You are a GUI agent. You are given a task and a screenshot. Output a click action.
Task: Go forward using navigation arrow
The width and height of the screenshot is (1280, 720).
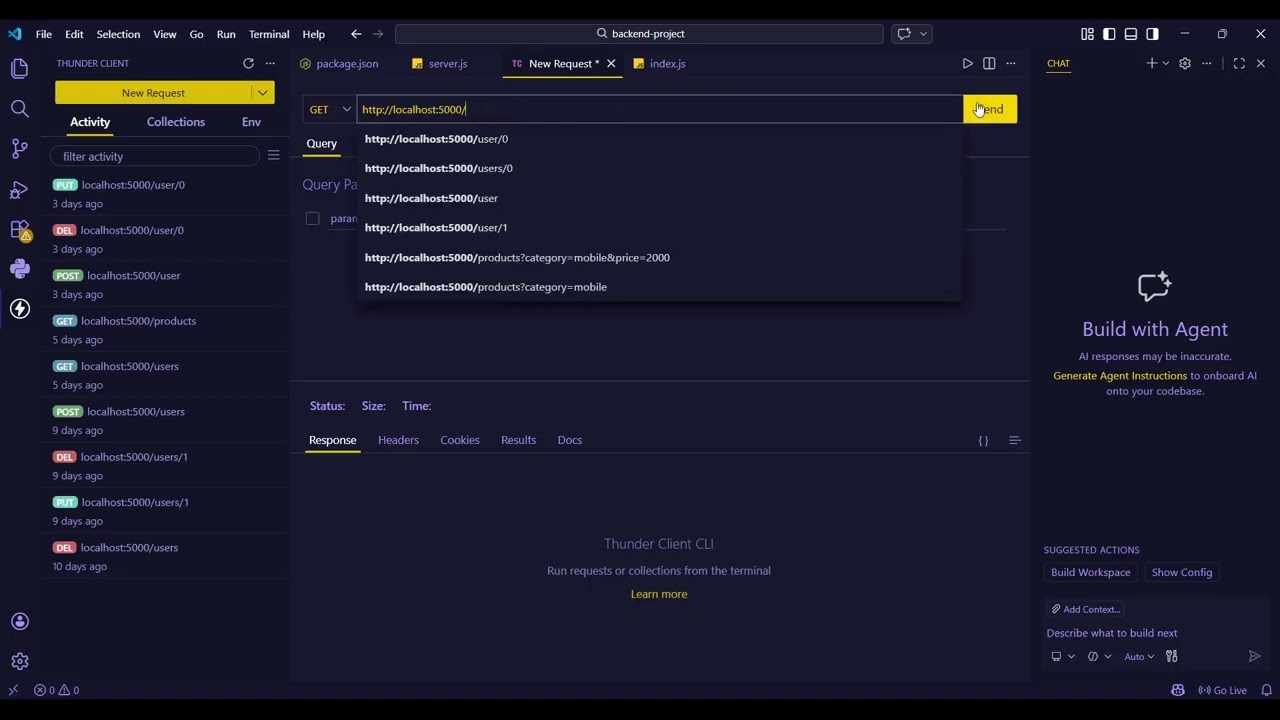pos(380,33)
